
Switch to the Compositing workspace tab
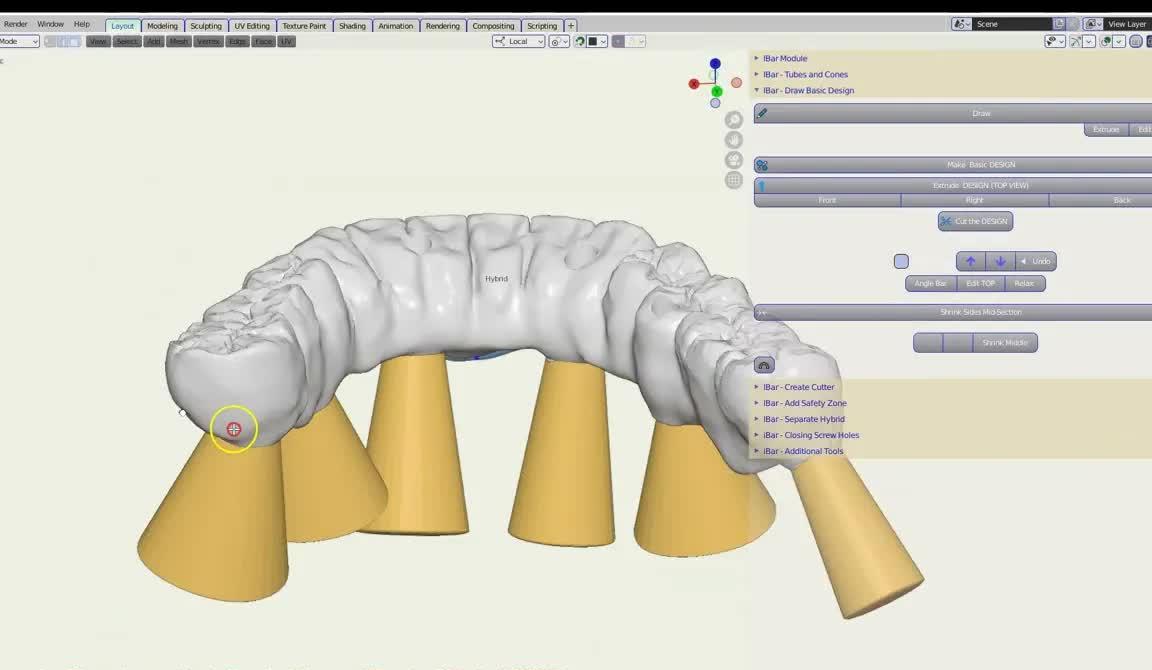point(493,26)
